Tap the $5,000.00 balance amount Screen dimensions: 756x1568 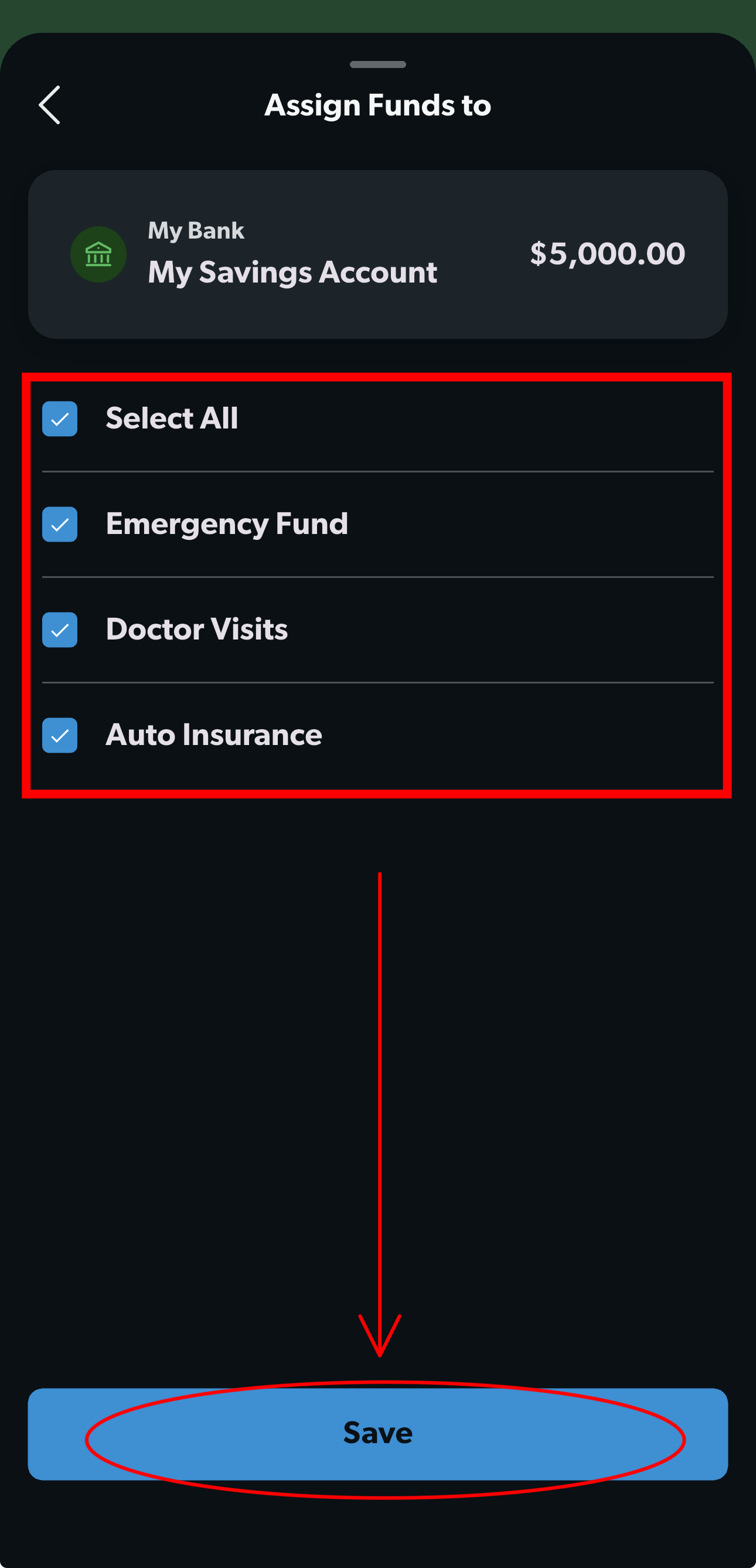click(x=608, y=254)
